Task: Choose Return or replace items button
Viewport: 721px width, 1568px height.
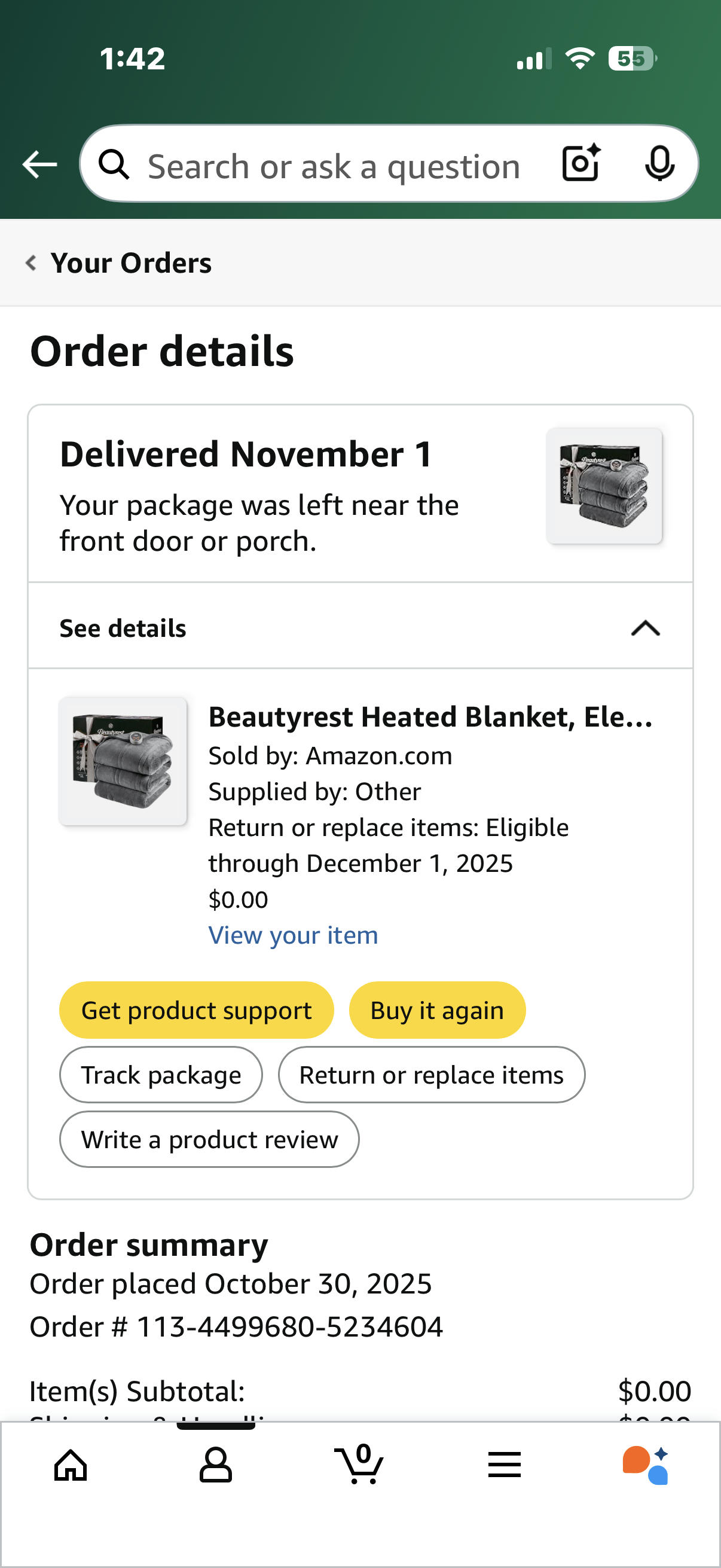Action: [432, 1075]
